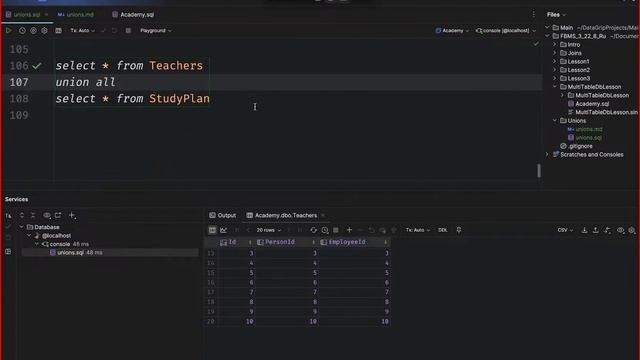Open the query history clock icon in editor toolbar
The height and width of the screenshot is (360, 640).
tap(22, 31)
